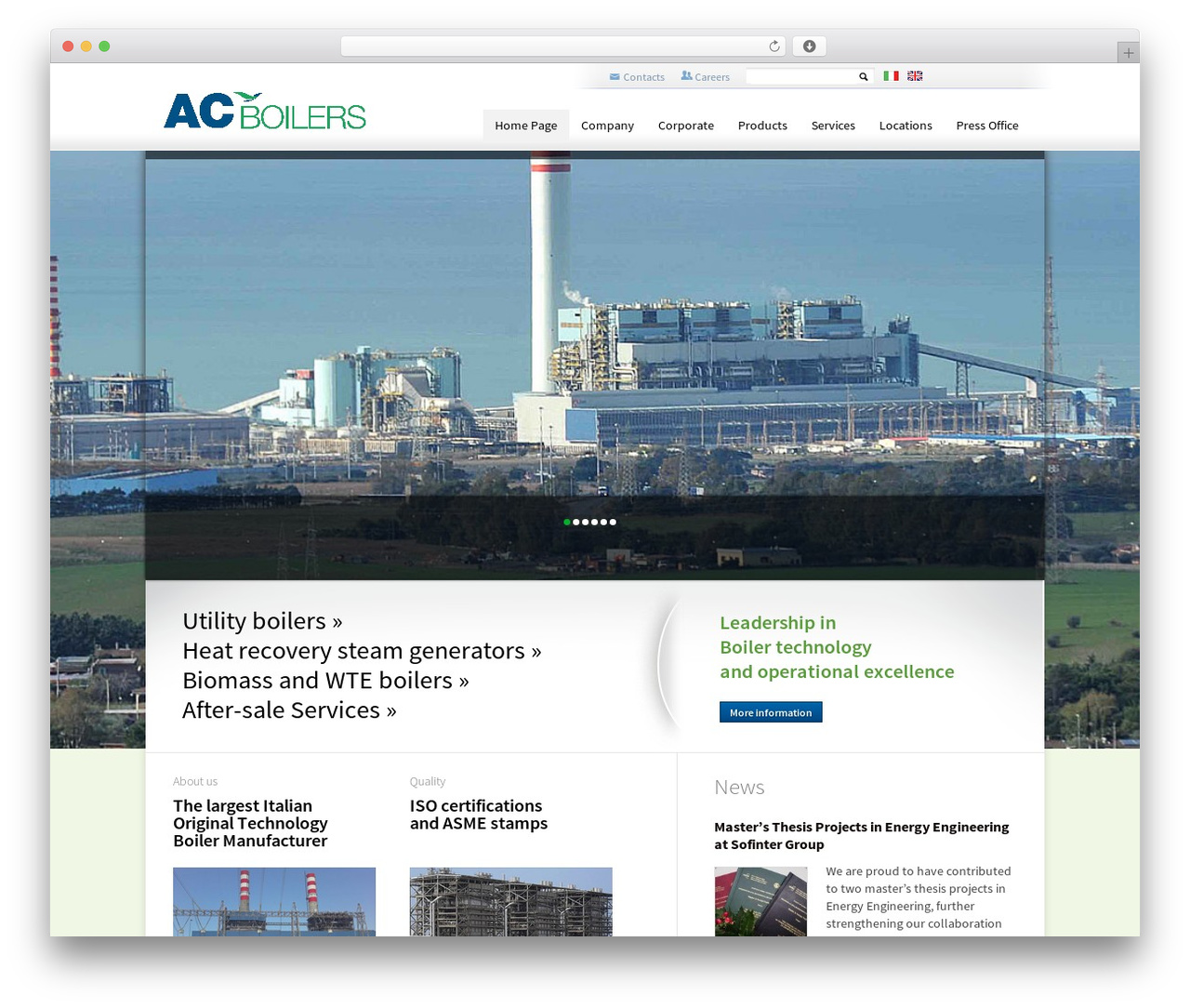Click the search magnifier icon

863,76
